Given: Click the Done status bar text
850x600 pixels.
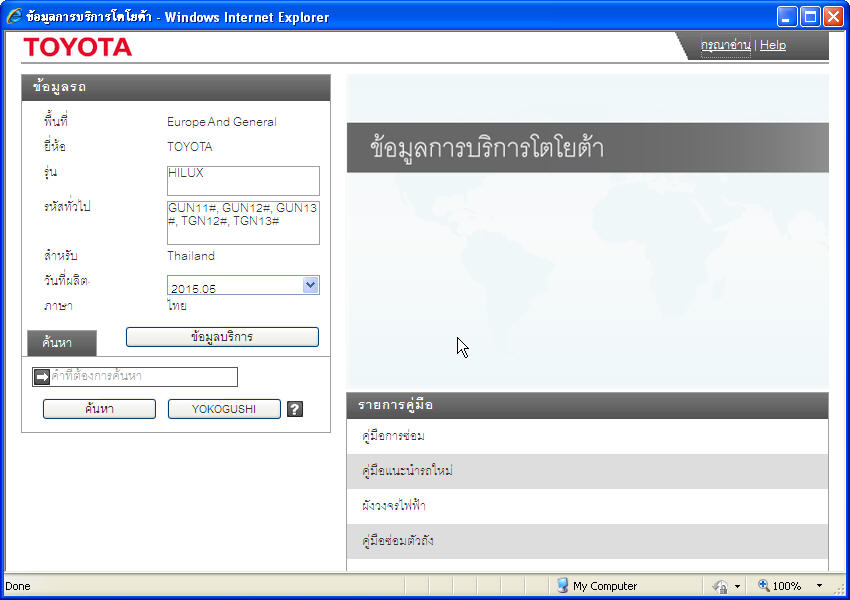Looking at the screenshot, I should tap(18, 586).
